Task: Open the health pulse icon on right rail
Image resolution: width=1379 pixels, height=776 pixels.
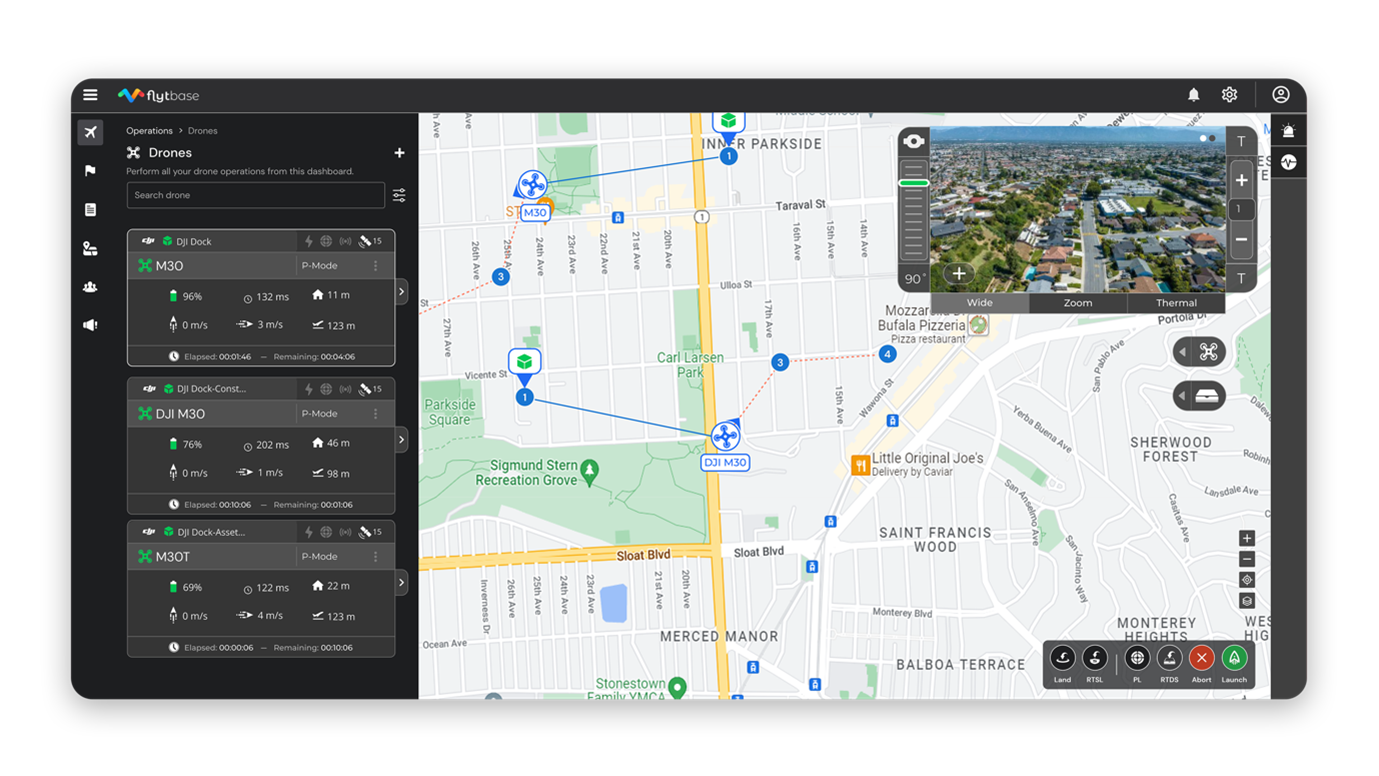Action: [1288, 162]
